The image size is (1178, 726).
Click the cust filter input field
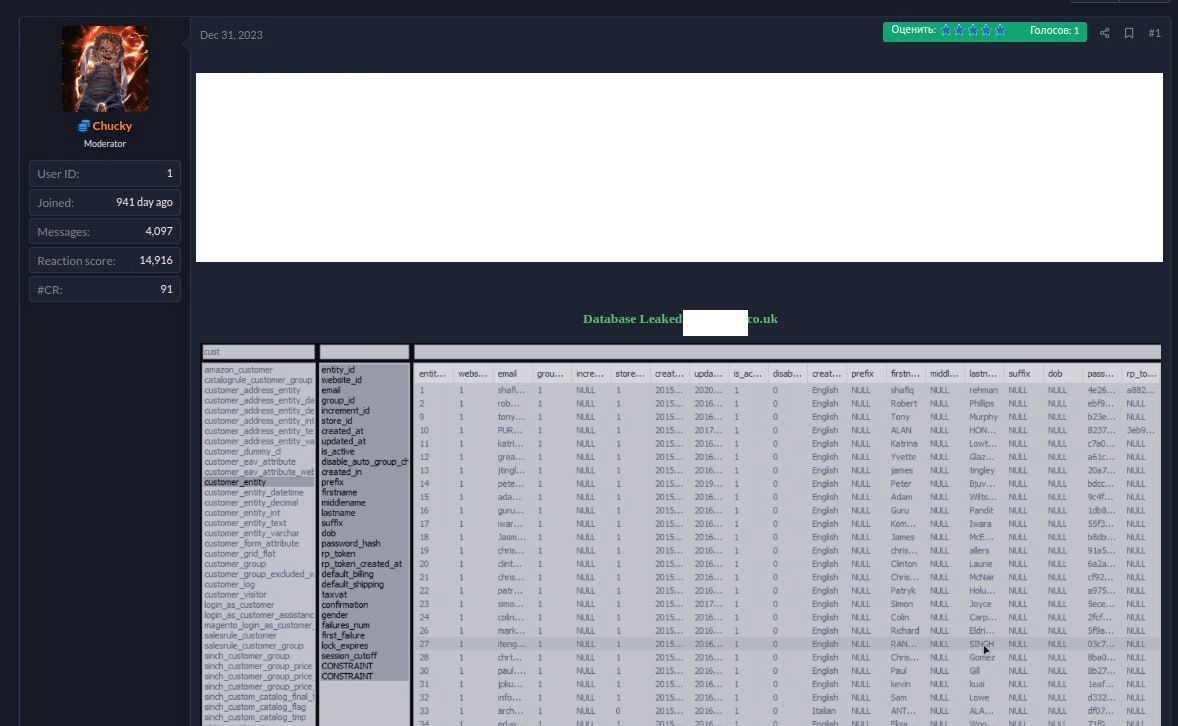click(x=256, y=351)
